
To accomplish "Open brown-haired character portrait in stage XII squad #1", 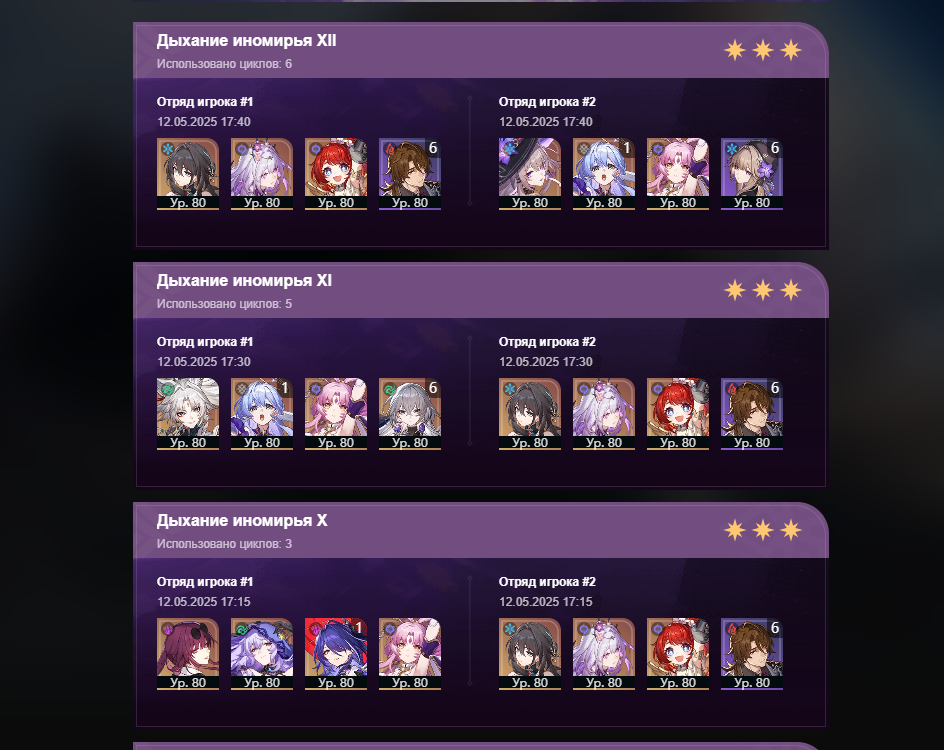I will 409,174.
